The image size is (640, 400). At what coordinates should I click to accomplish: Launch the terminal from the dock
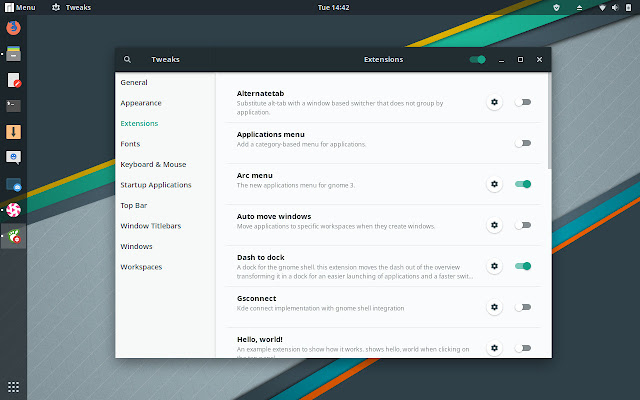[x=13, y=106]
